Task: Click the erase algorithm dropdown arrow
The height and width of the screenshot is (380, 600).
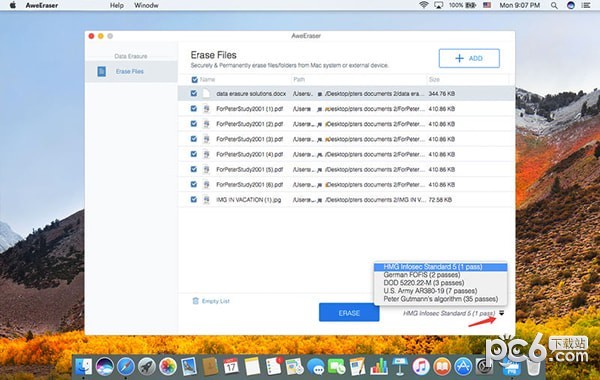Action: [502, 313]
